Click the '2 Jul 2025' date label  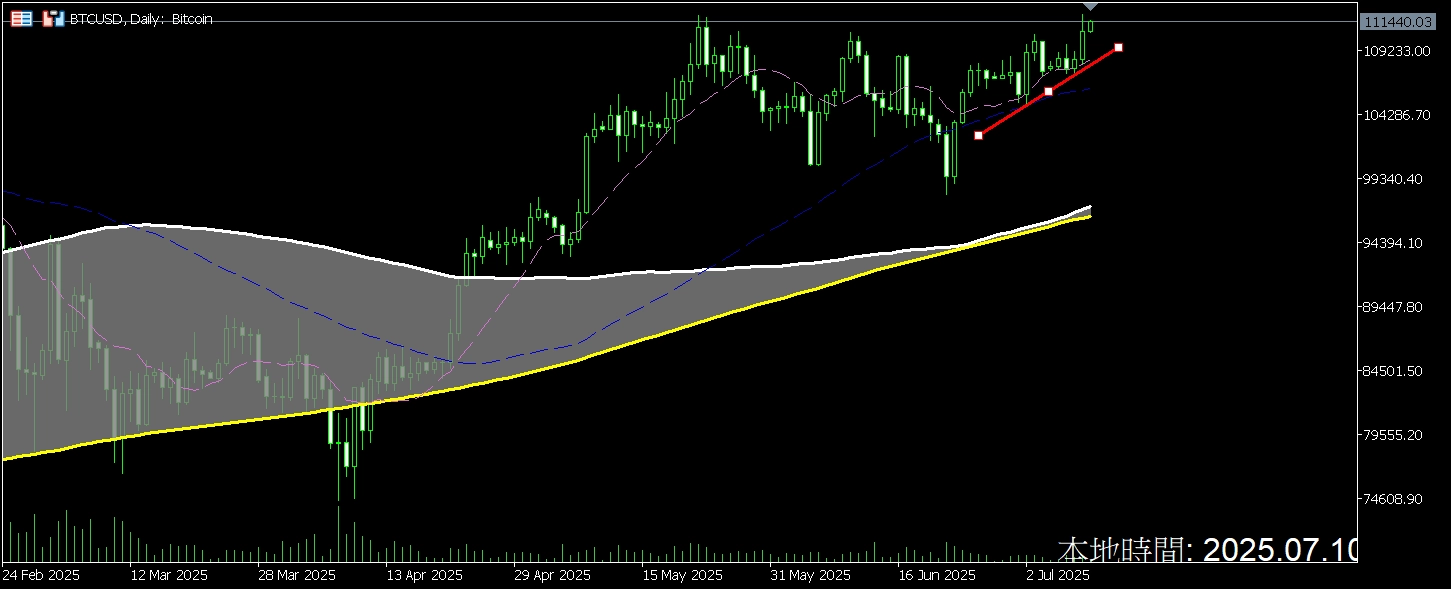(x=1058, y=576)
